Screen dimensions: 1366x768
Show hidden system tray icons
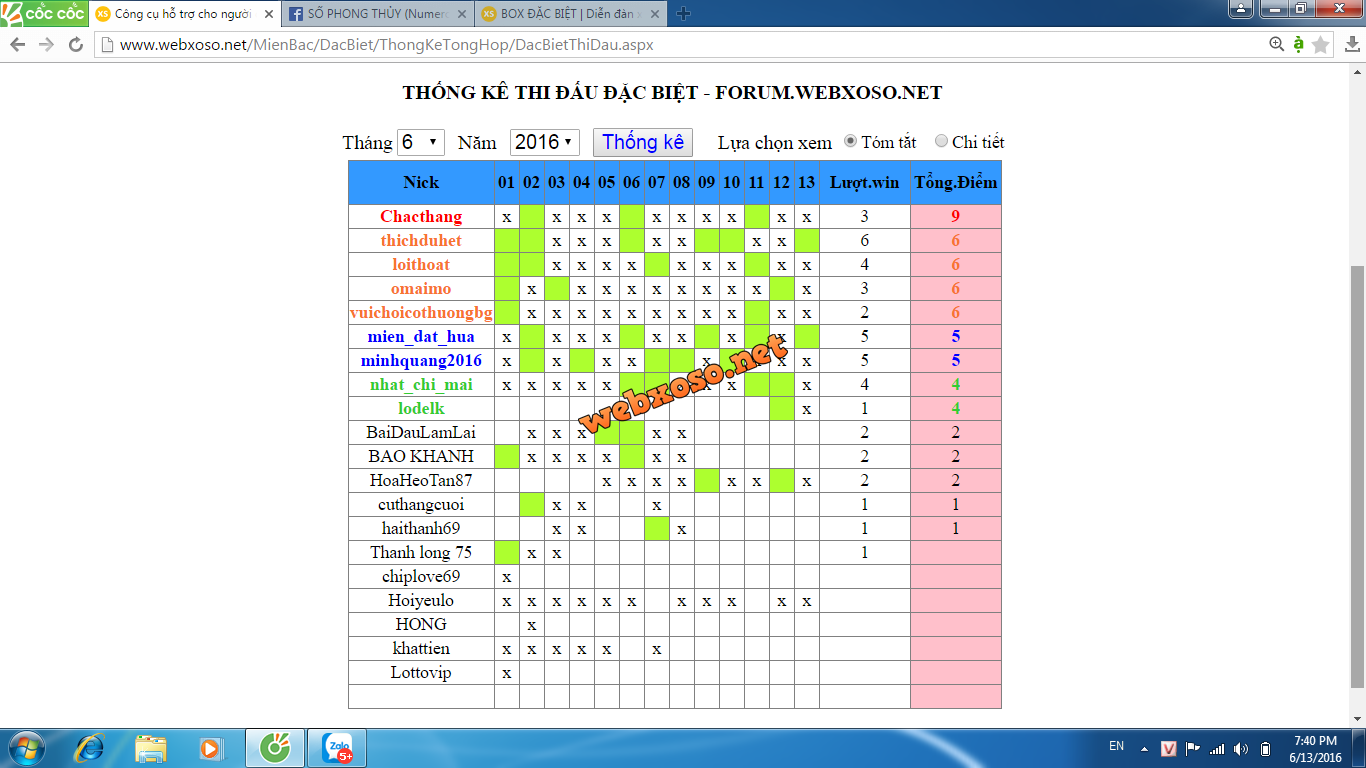click(1144, 749)
